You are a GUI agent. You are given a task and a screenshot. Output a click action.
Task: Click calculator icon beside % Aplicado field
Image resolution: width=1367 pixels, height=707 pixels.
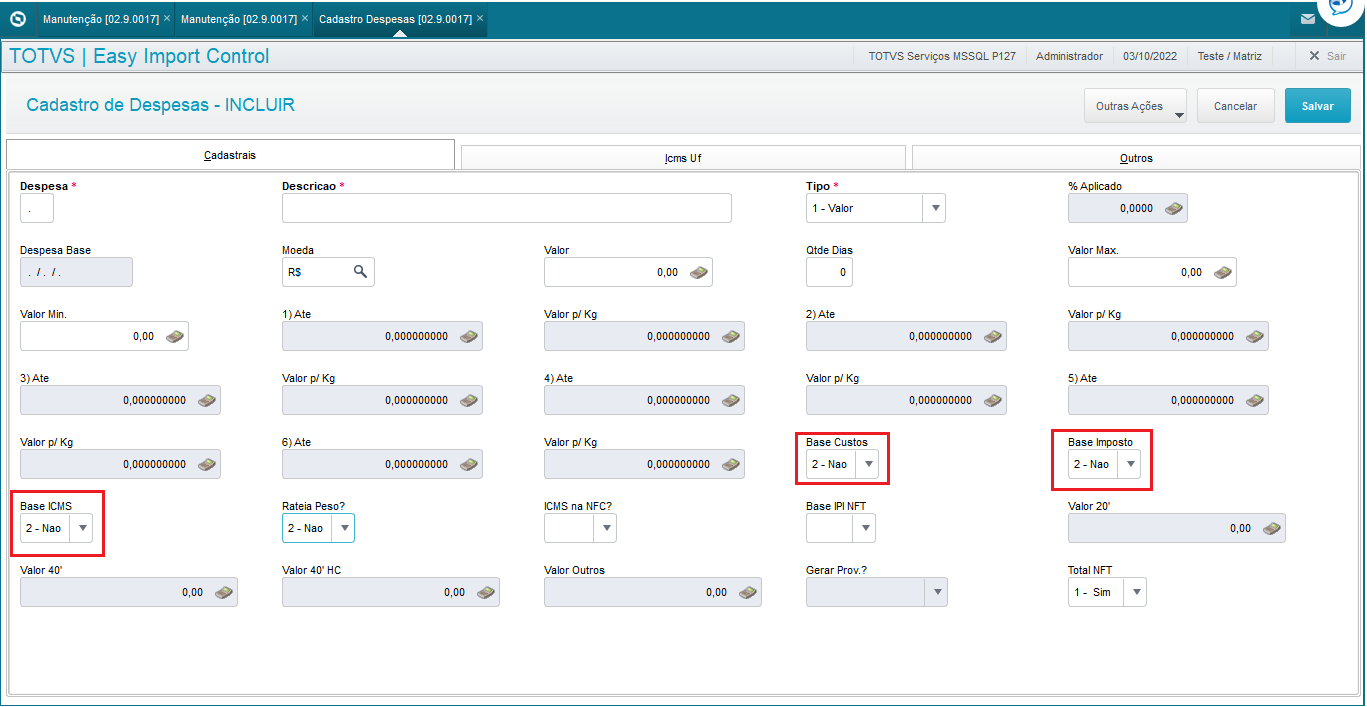pyautogui.click(x=1174, y=208)
